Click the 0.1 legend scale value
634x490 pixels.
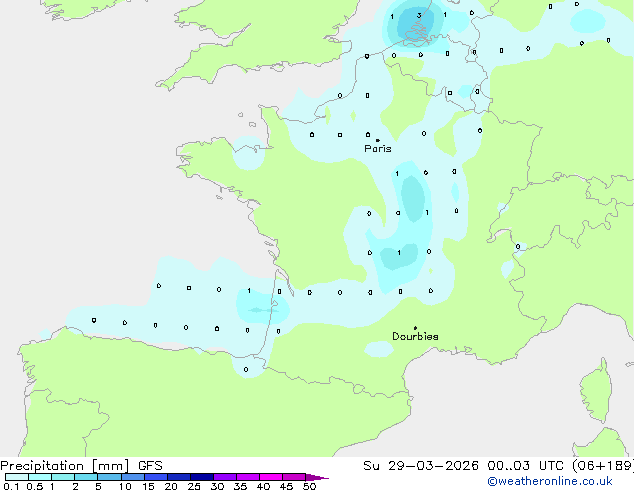click(11, 486)
